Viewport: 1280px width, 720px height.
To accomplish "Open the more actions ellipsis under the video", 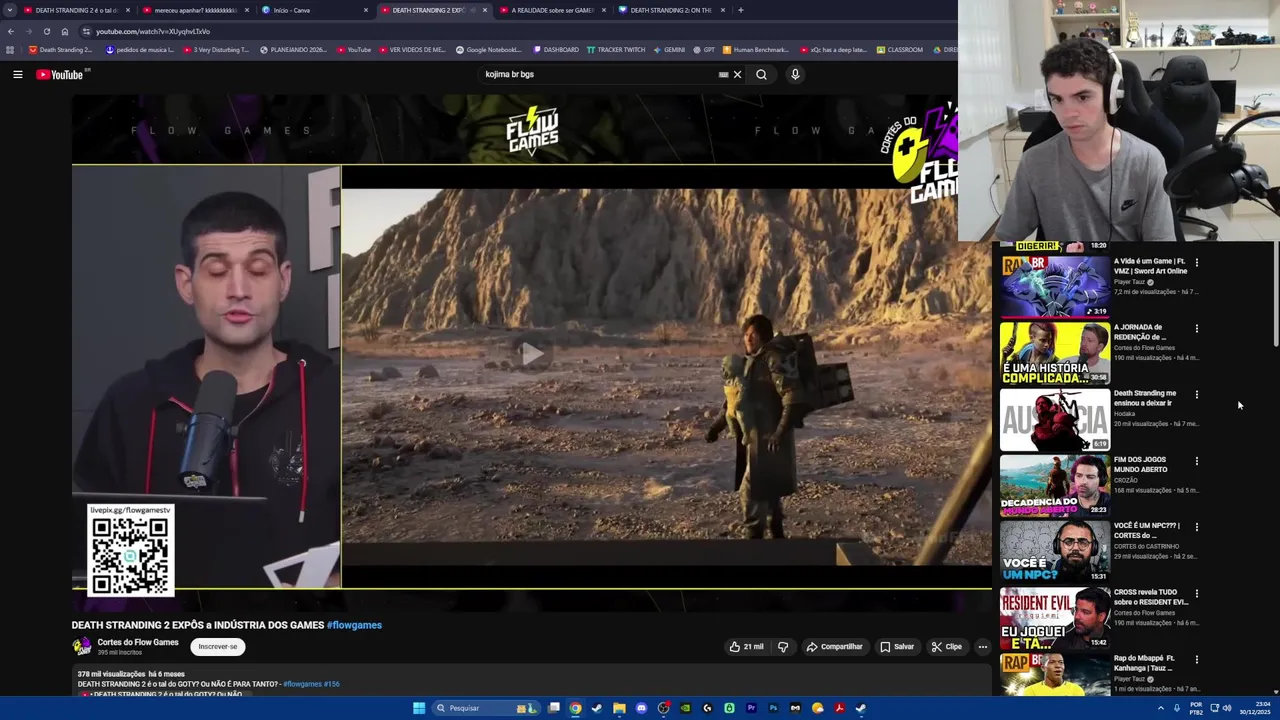I will pos(983,647).
